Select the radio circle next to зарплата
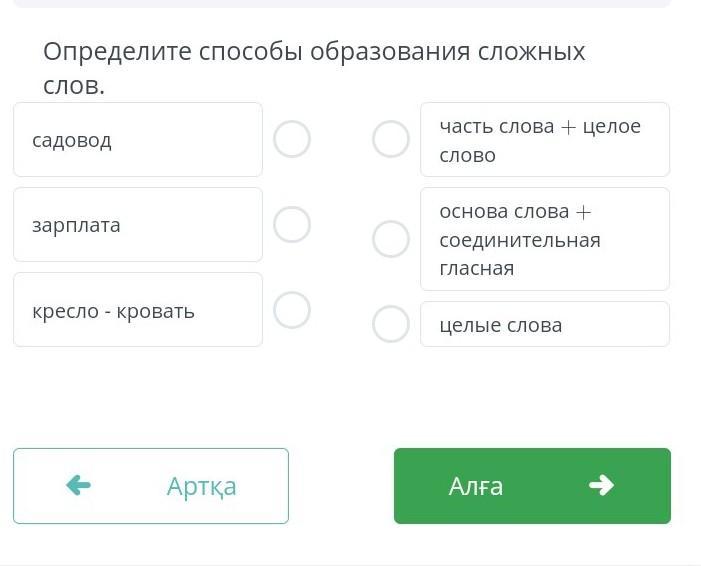The image size is (701, 566). coord(292,225)
